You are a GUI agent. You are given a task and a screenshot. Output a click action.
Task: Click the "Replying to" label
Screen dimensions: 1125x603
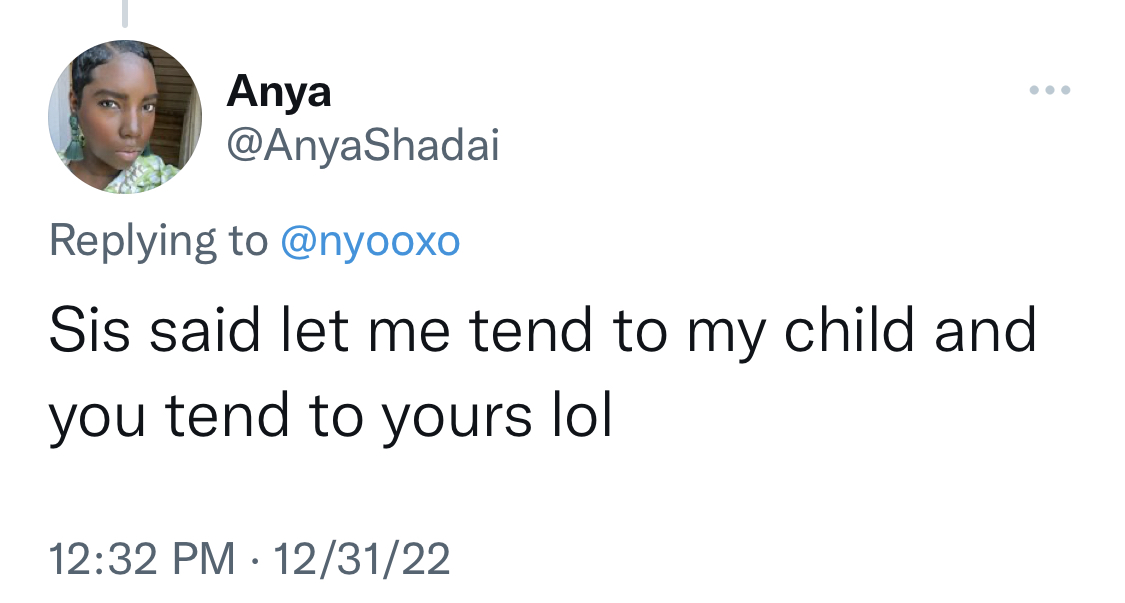(x=159, y=241)
